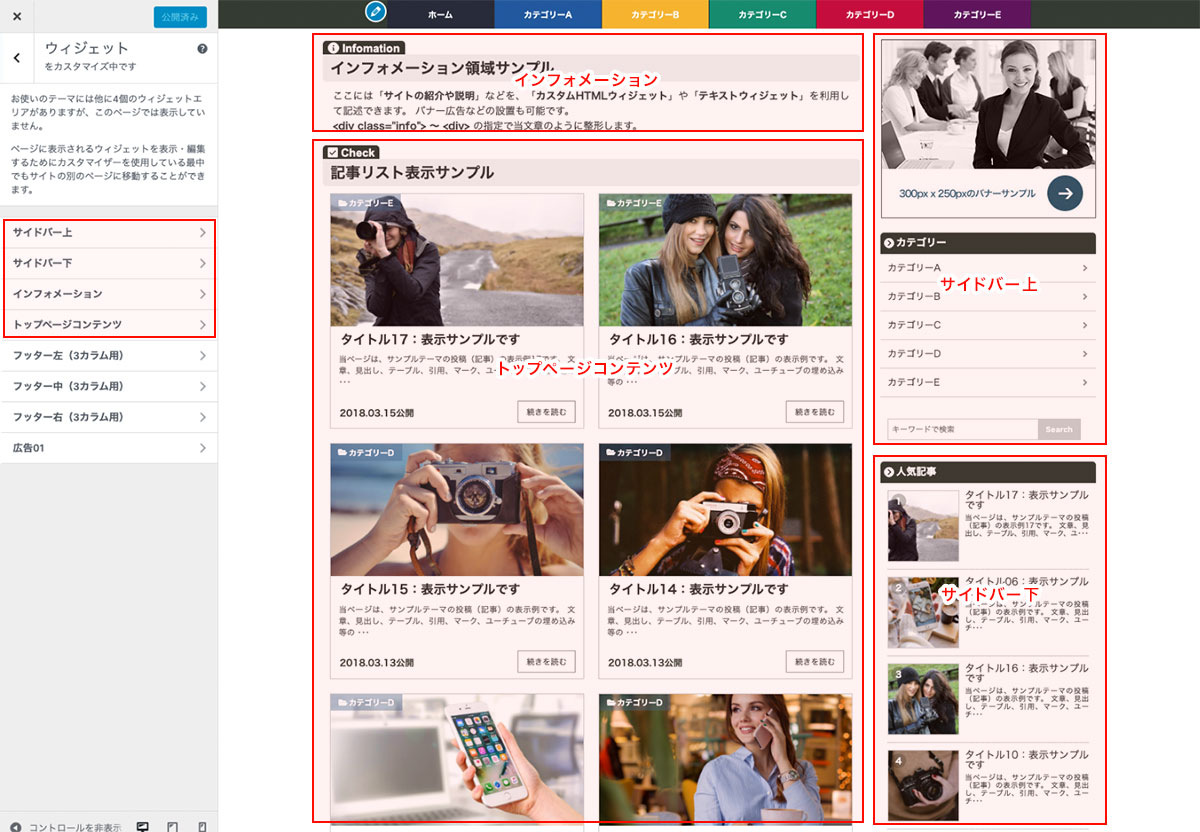Select カテゴリーD in the top navigation

(869, 14)
